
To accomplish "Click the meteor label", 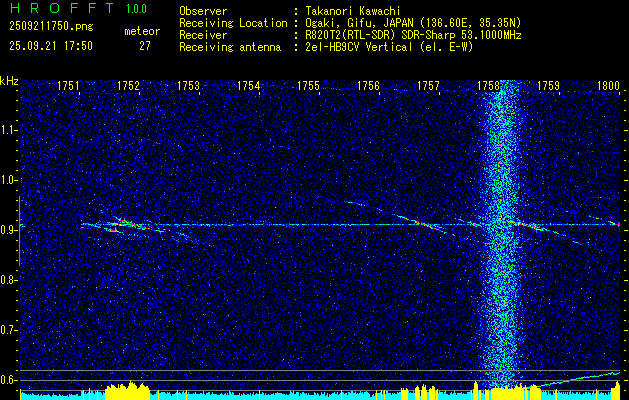I will point(142,31).
